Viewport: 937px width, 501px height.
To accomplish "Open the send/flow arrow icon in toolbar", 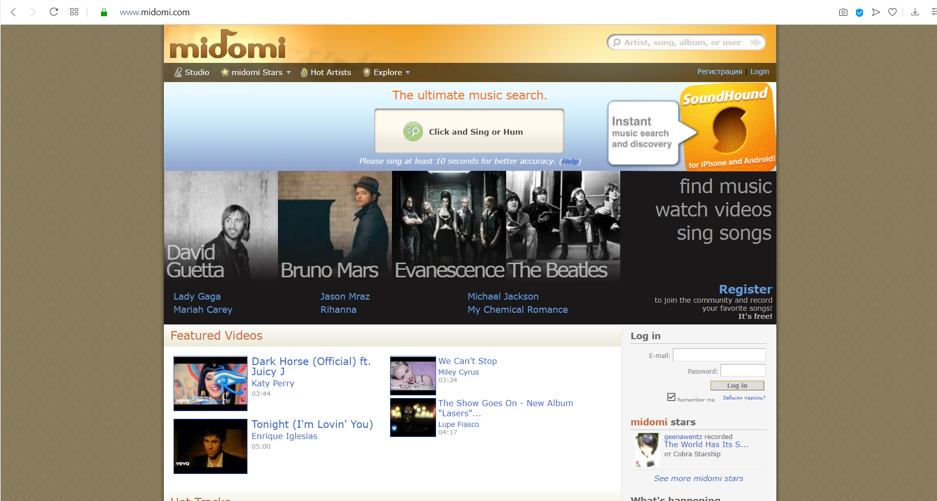I will [876, 12].
